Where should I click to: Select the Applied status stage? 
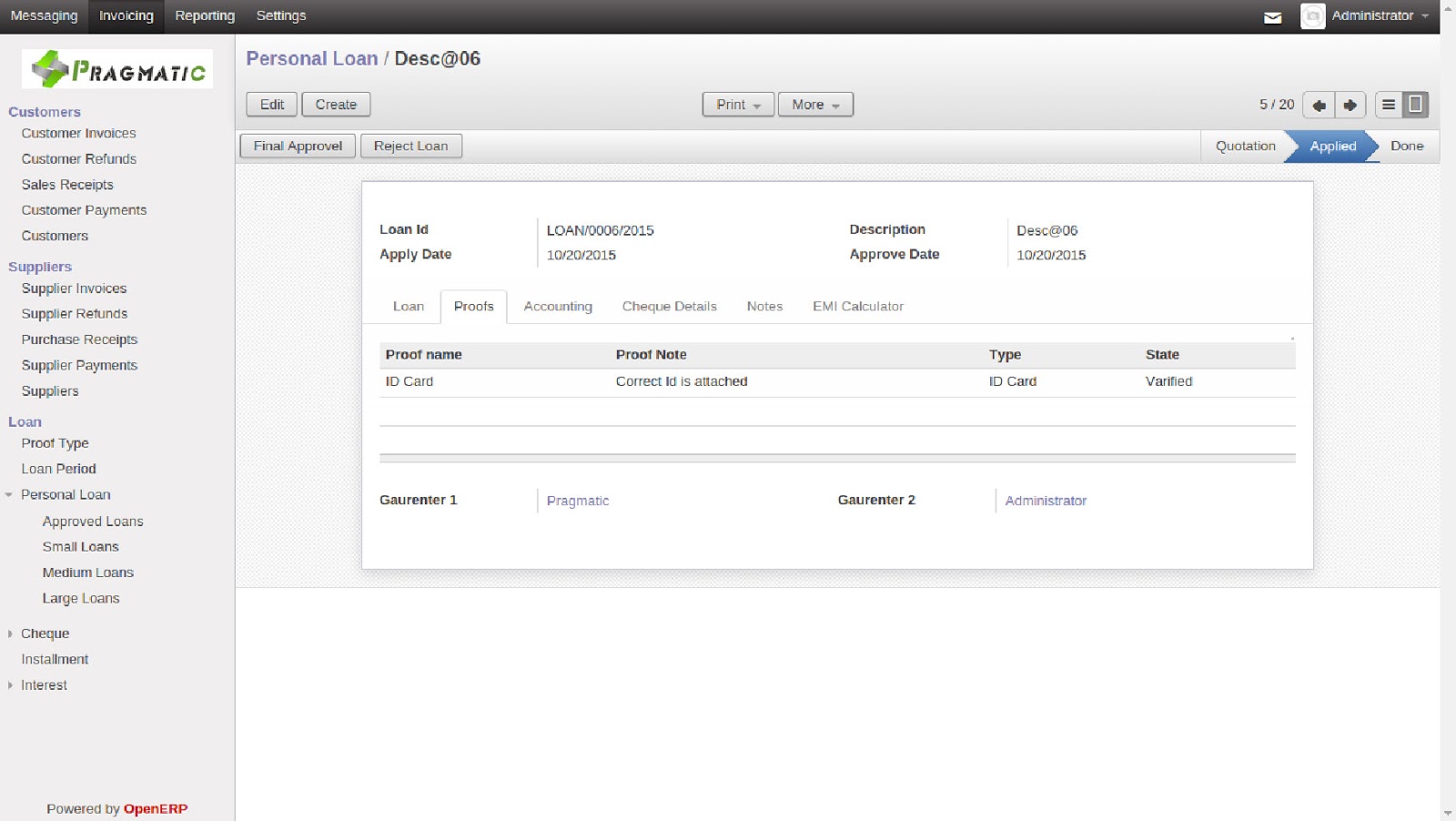pyautogui.click(x=1332, y=146)
